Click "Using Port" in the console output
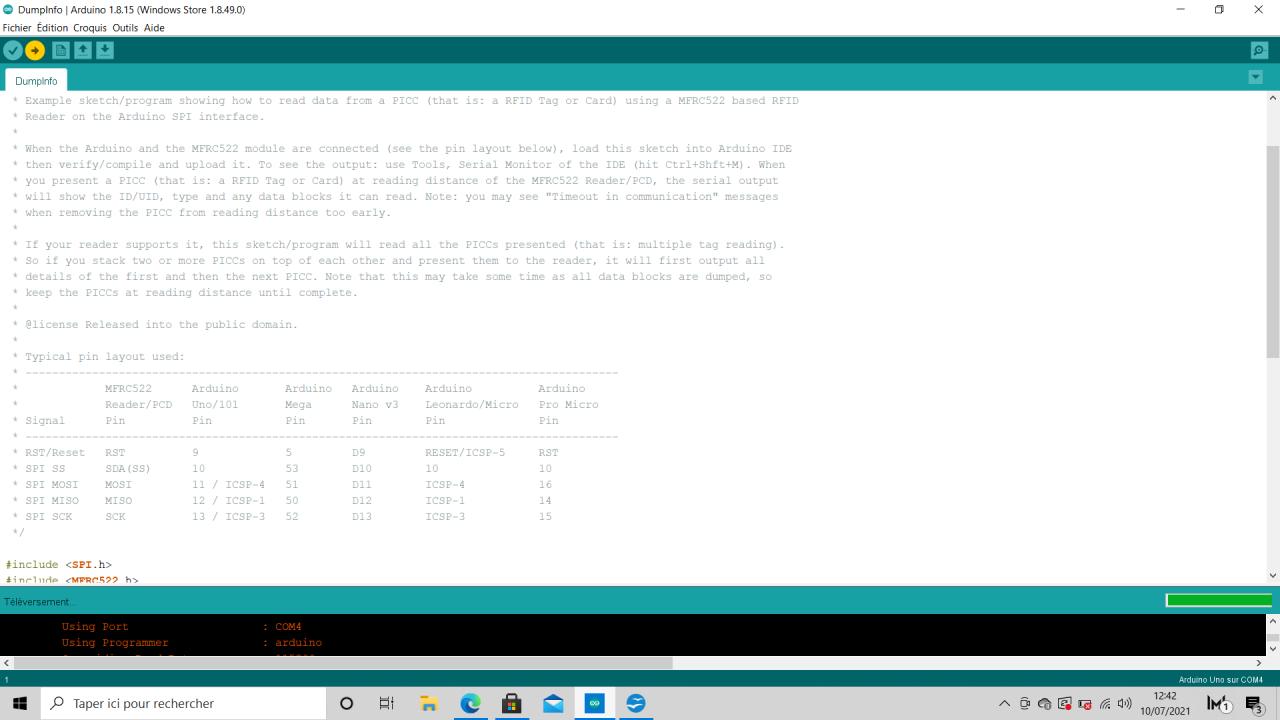 click(x=95, y=627)
